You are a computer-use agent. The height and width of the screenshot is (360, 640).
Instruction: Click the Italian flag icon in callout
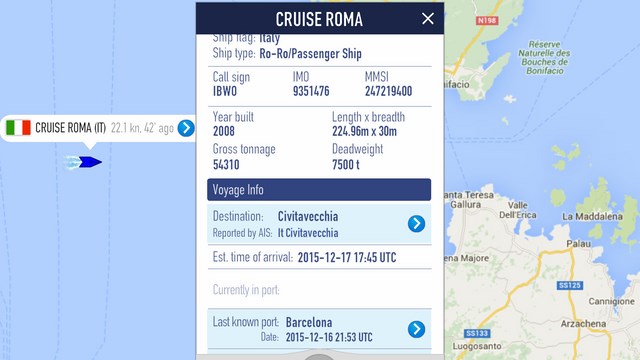[18, 128]
